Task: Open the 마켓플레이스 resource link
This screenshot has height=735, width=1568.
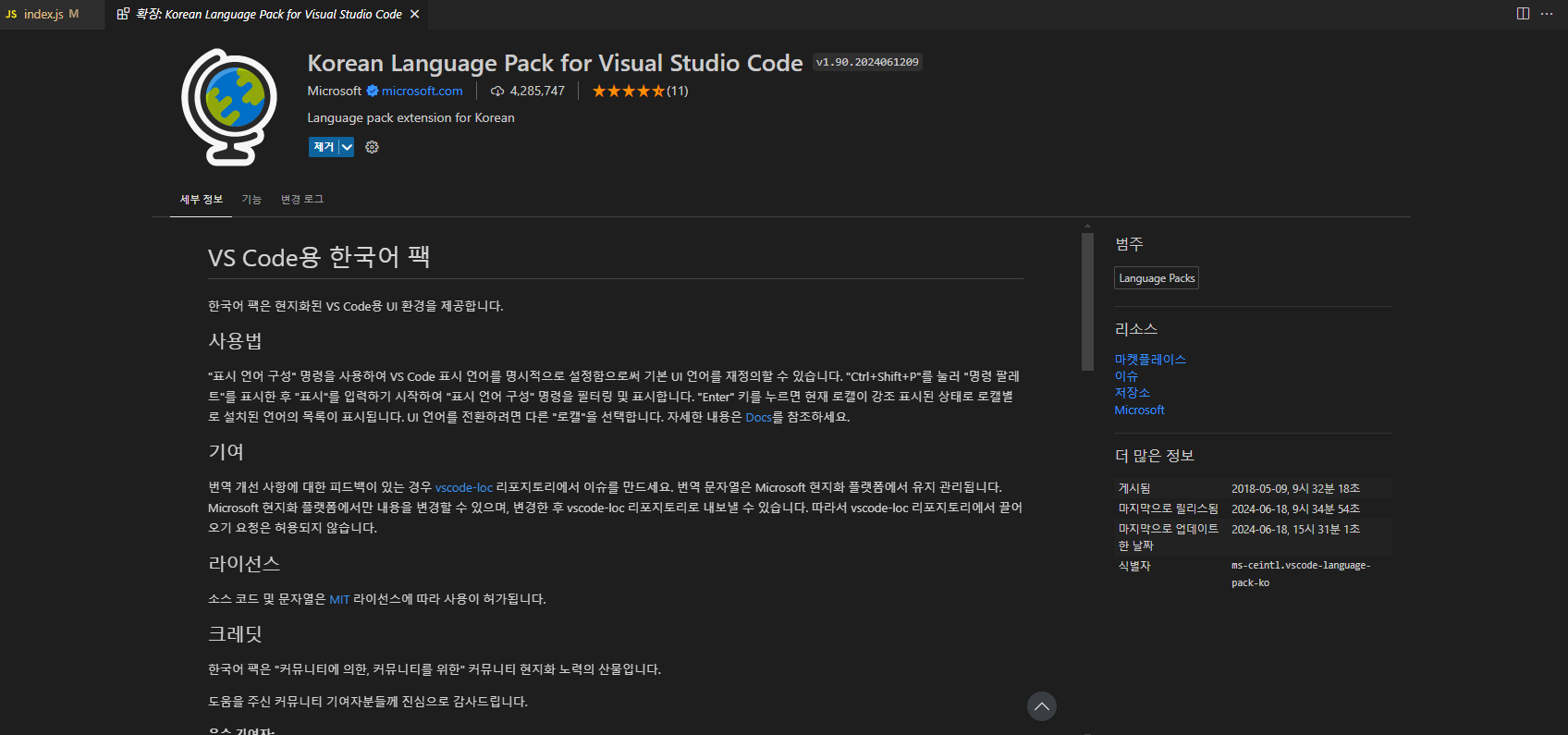Action: click(1150, 360)
